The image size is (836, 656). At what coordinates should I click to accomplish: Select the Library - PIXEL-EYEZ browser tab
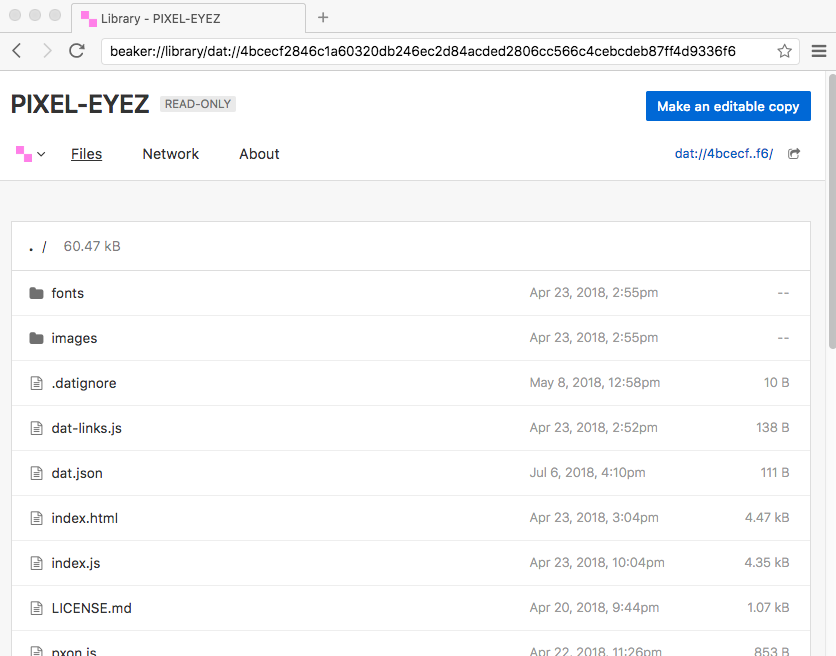click(x=189, y=18)
